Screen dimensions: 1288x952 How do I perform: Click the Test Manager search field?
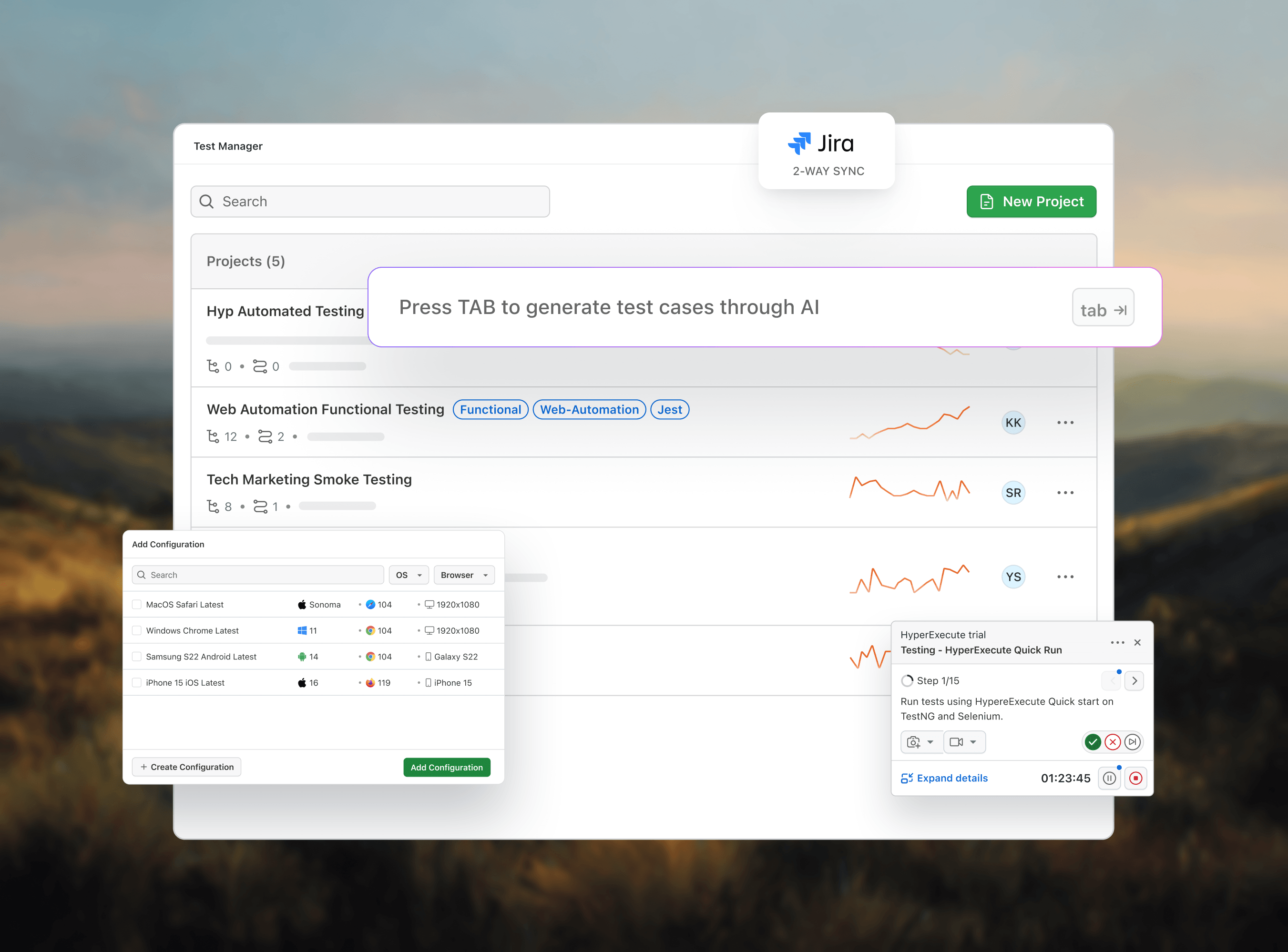pos(370,202)
